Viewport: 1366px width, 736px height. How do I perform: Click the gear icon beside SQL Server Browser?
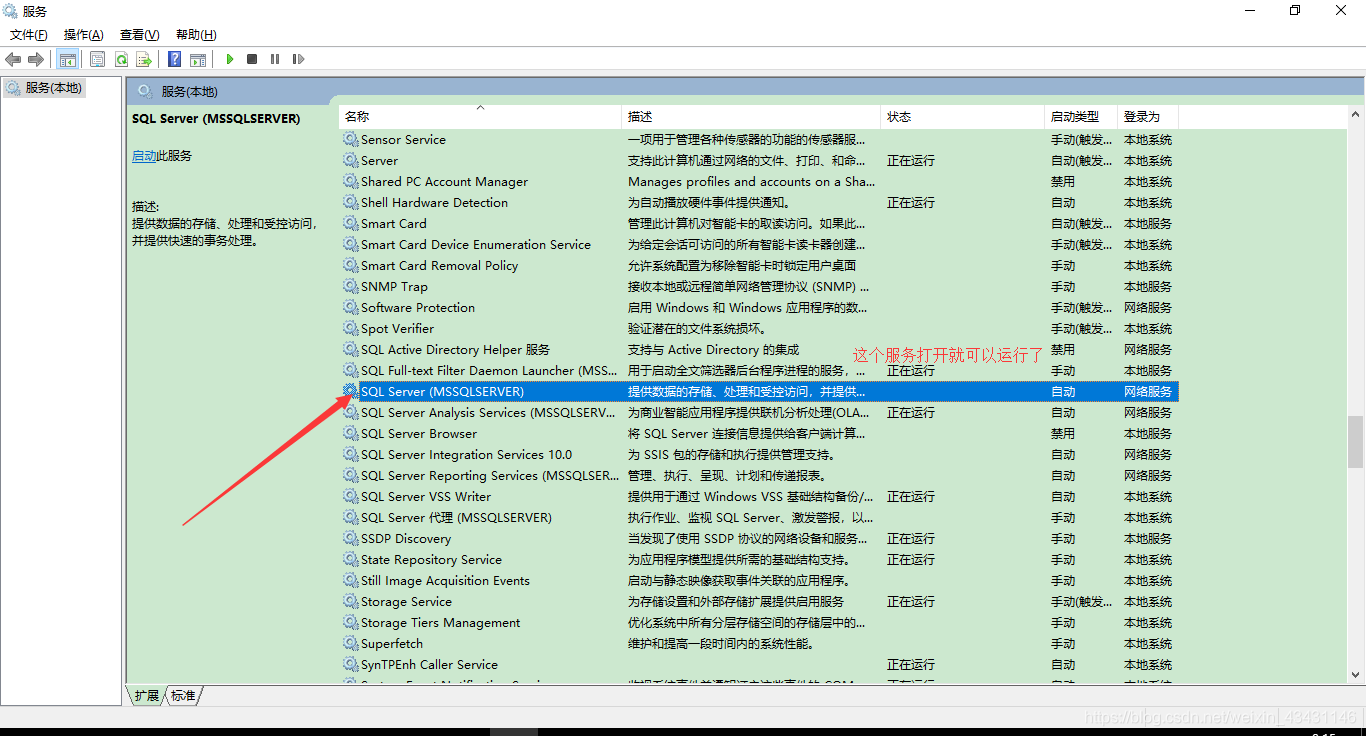click(x=350, y=433)
